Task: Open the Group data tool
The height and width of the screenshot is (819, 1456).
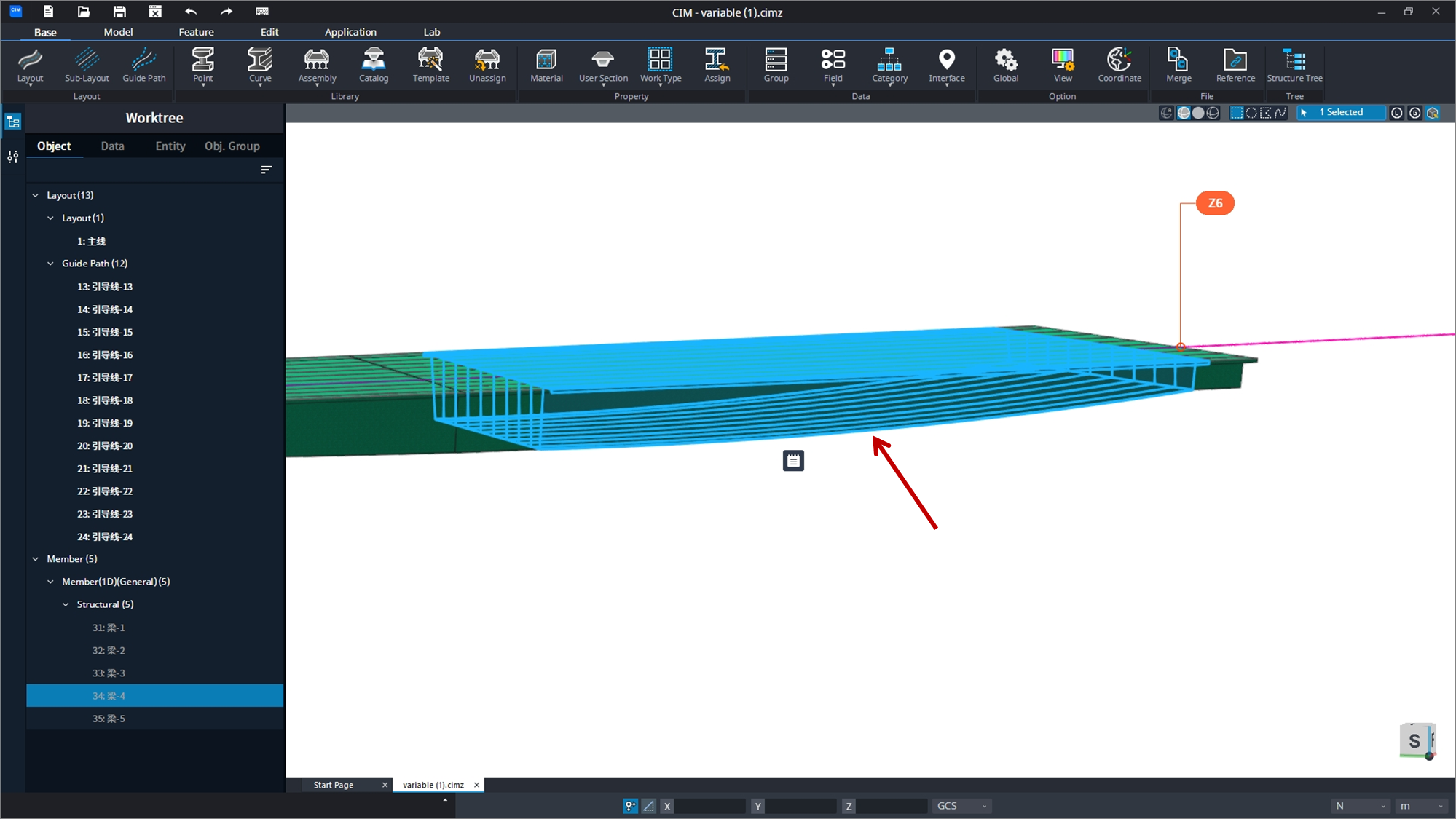Action: [x=776, y=66]
